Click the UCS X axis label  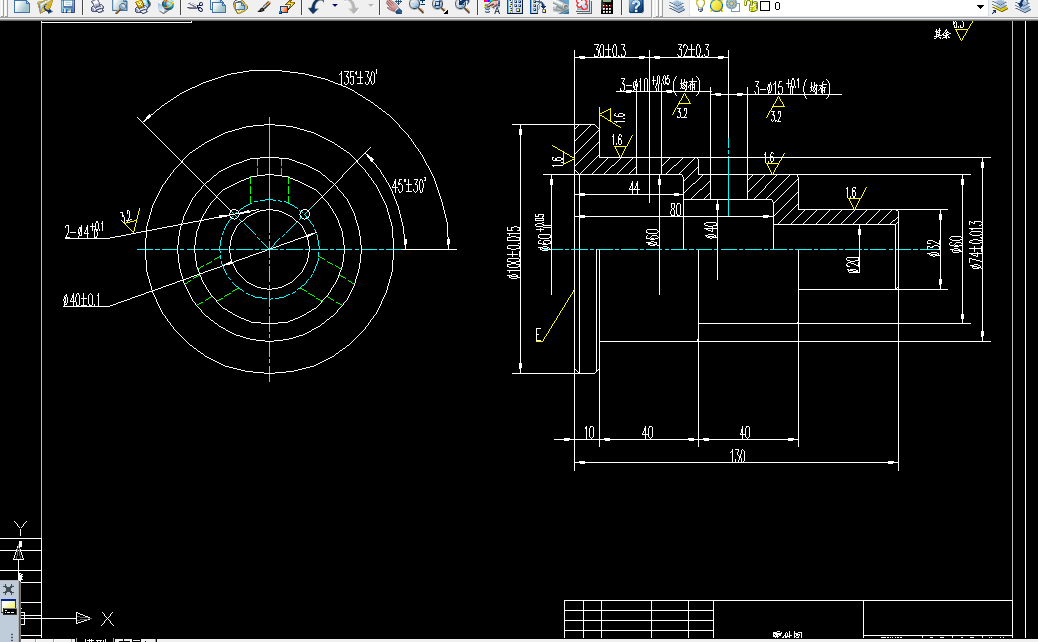pos(107,619)
